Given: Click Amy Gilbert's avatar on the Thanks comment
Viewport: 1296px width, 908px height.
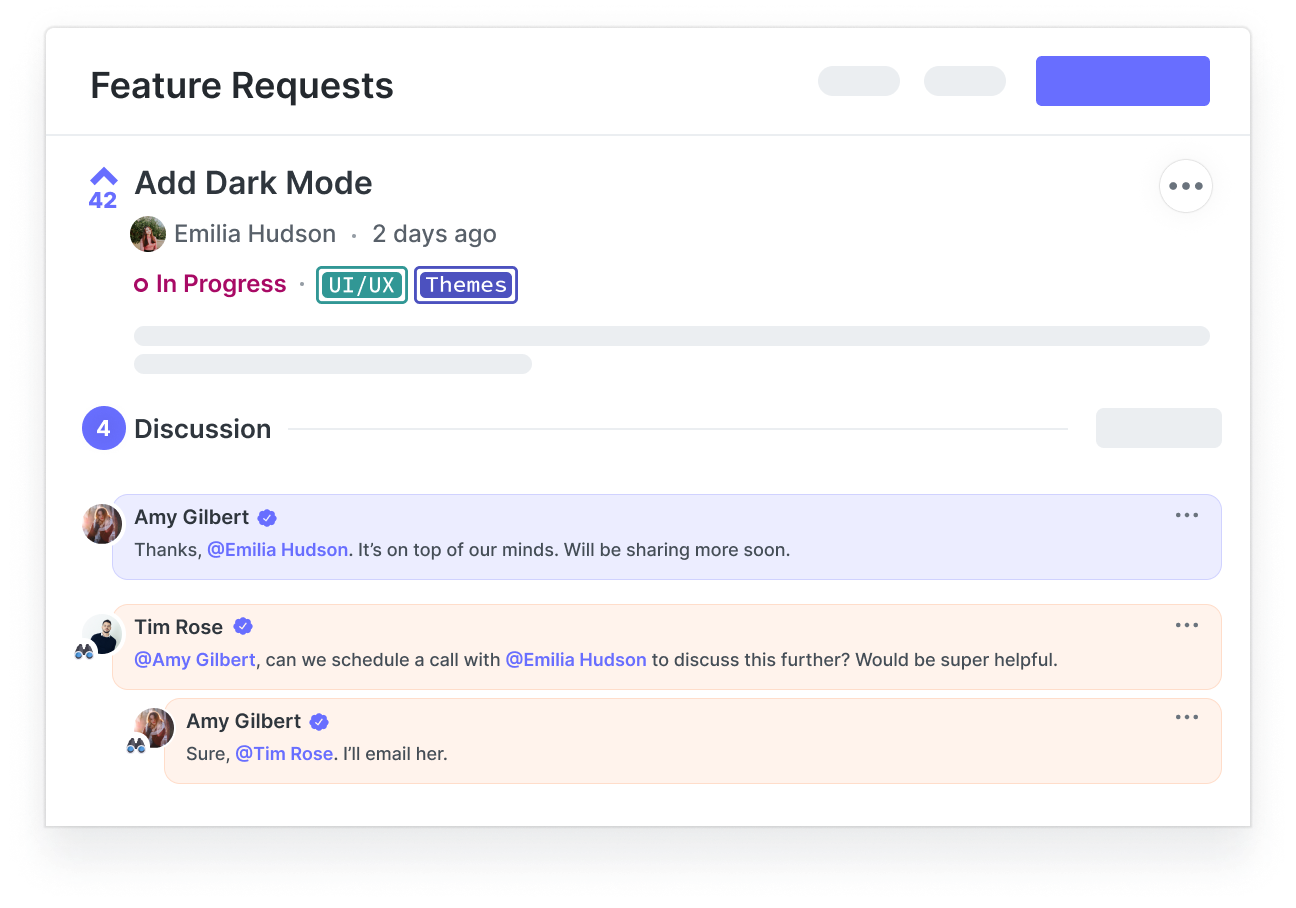Looking at the screenshot, I should point(102,524).
